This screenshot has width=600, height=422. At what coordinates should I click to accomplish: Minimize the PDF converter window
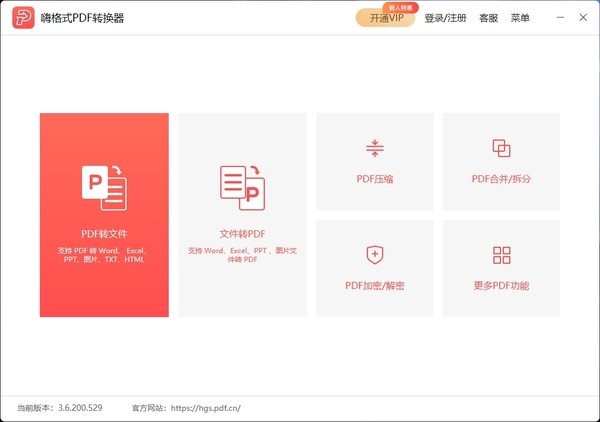point(558,18)
